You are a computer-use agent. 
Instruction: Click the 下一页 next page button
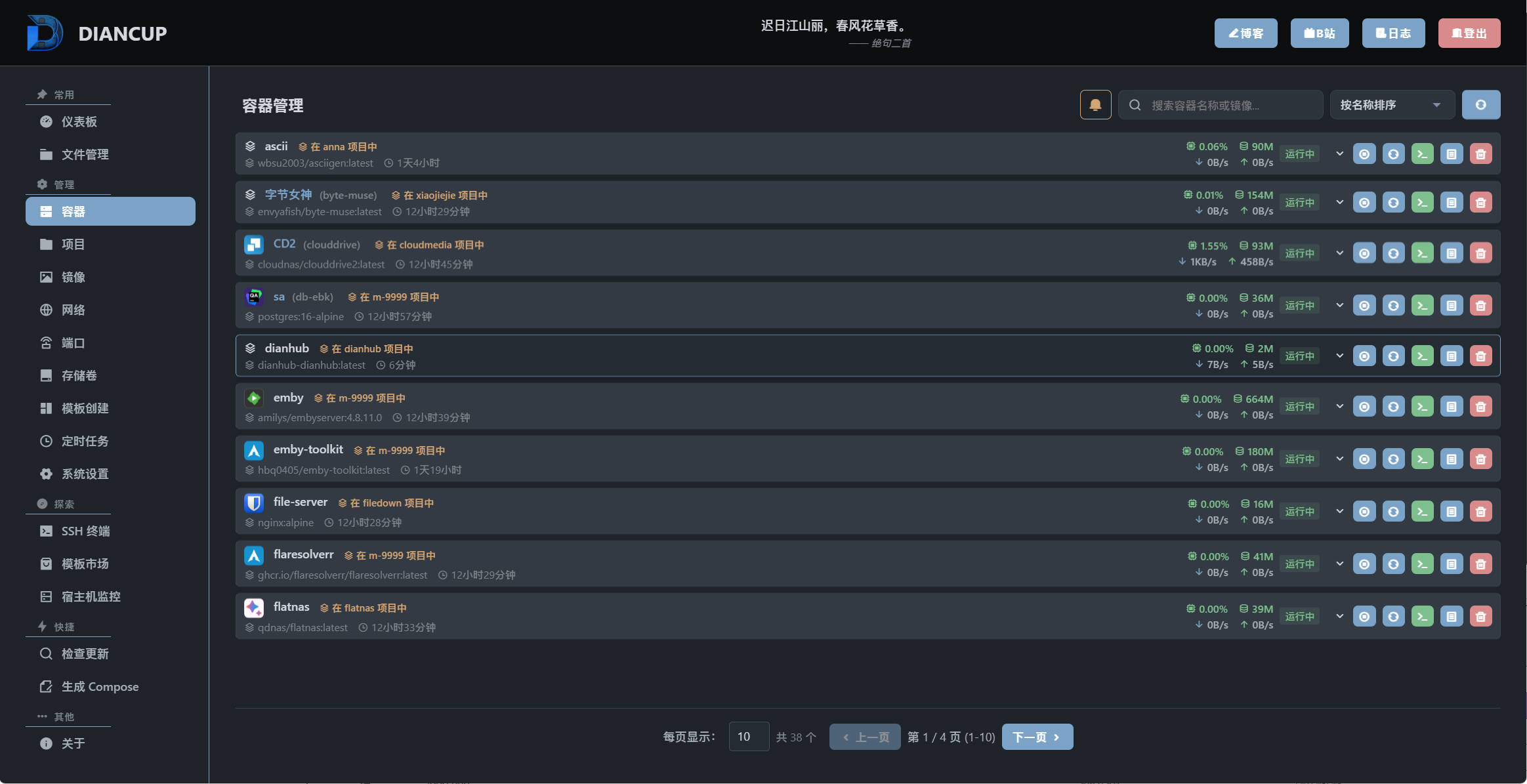point(1037,737)
